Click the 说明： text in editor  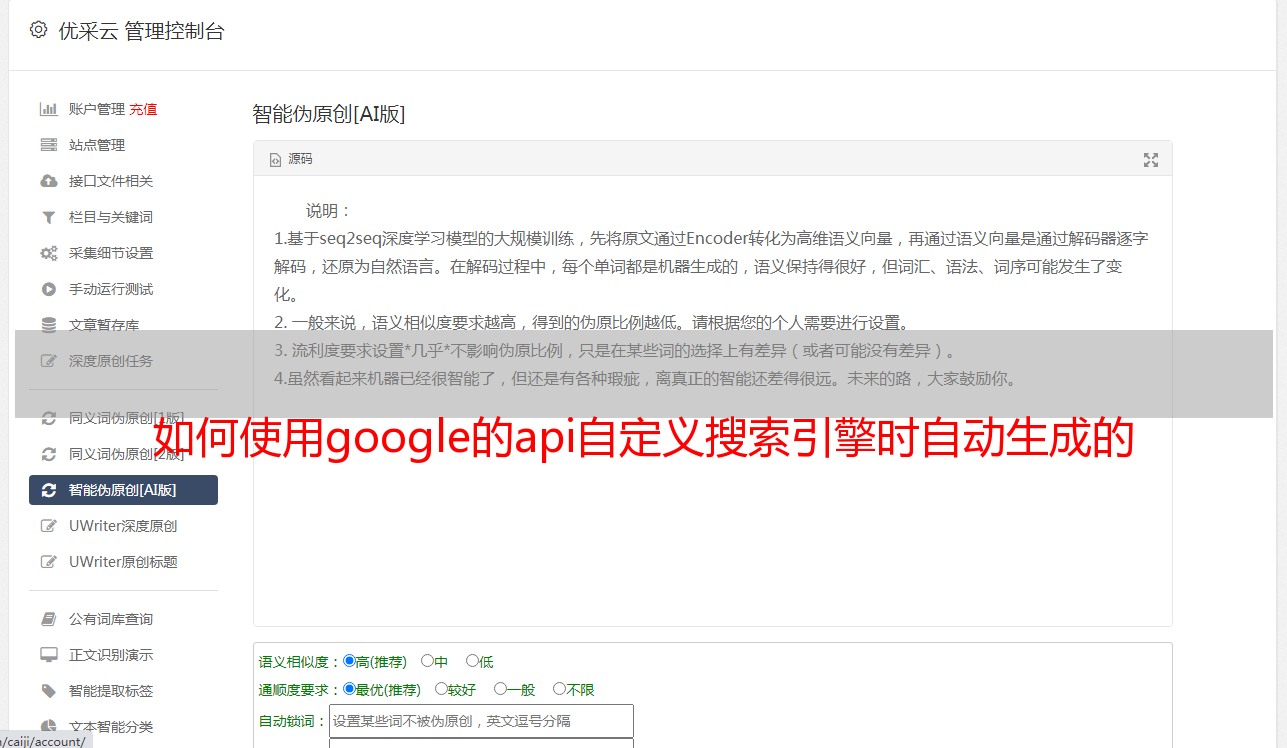coord(329,211)
